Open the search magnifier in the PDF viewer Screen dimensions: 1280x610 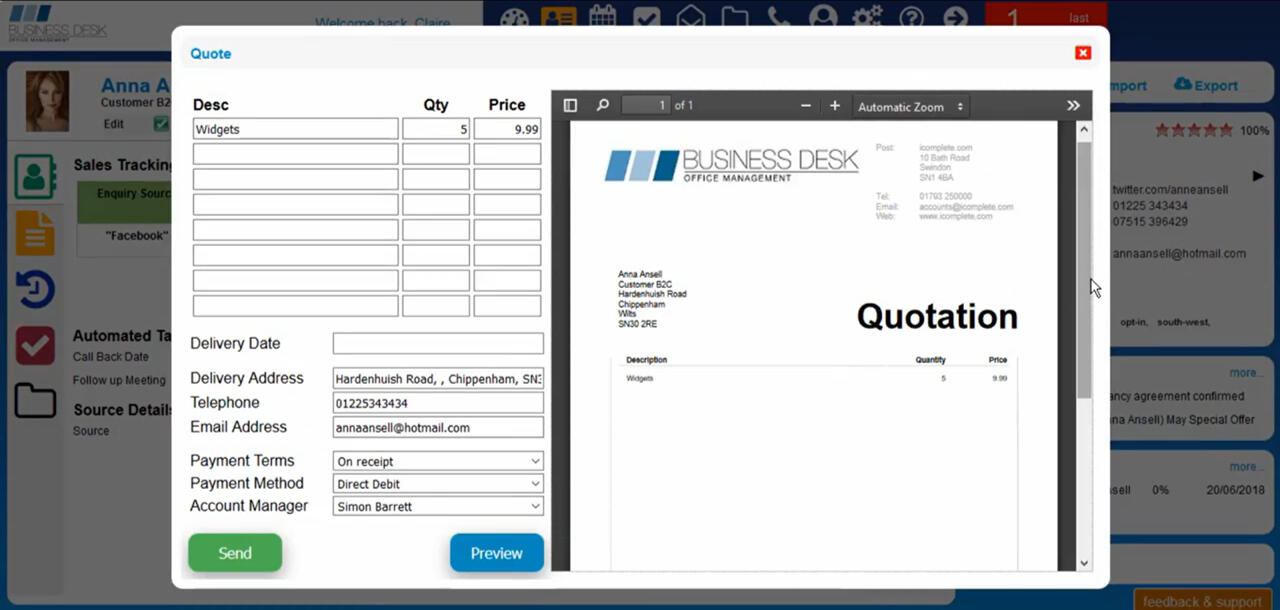click(602, 105)
